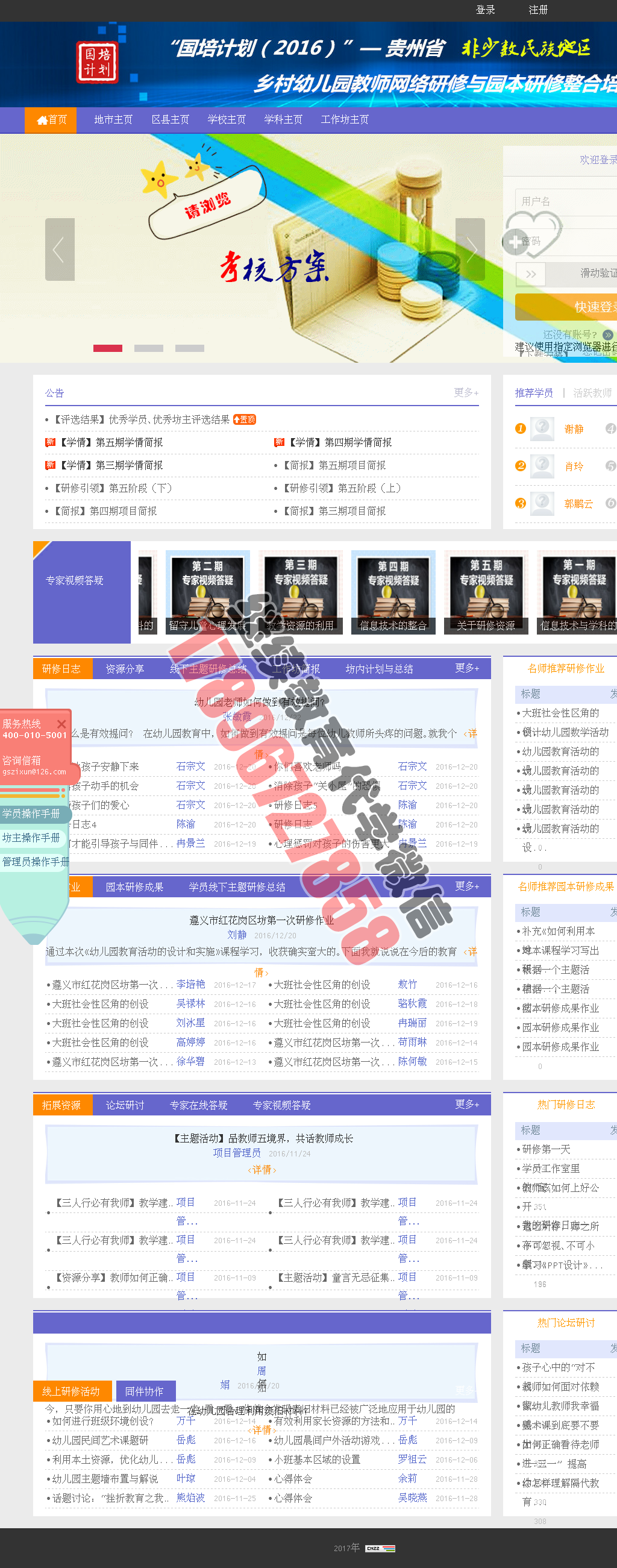Screen dimensions: 617x1568
Task: Open 工作坊主页 in navigation bar
Action: coord(345,120)
